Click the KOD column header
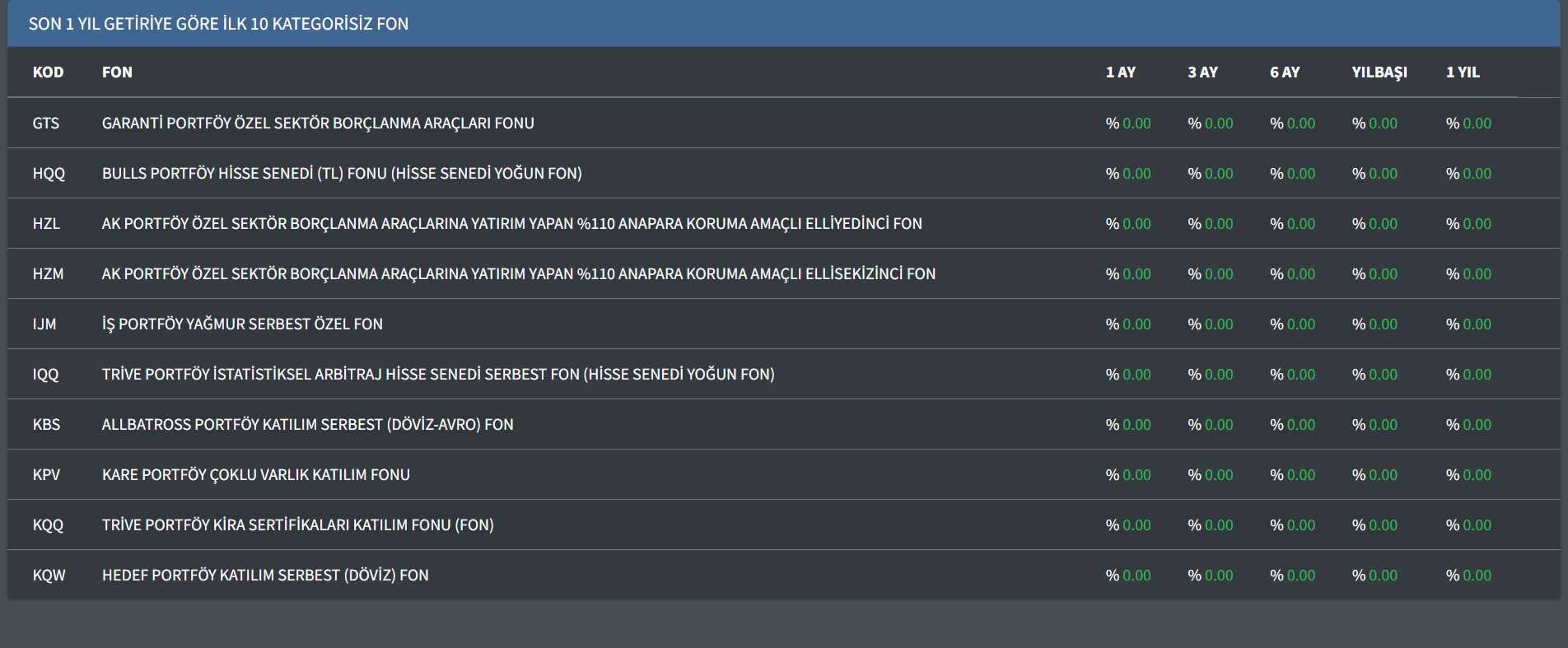The height and width of the screenshot is (648, 1568). pos(48,72)
